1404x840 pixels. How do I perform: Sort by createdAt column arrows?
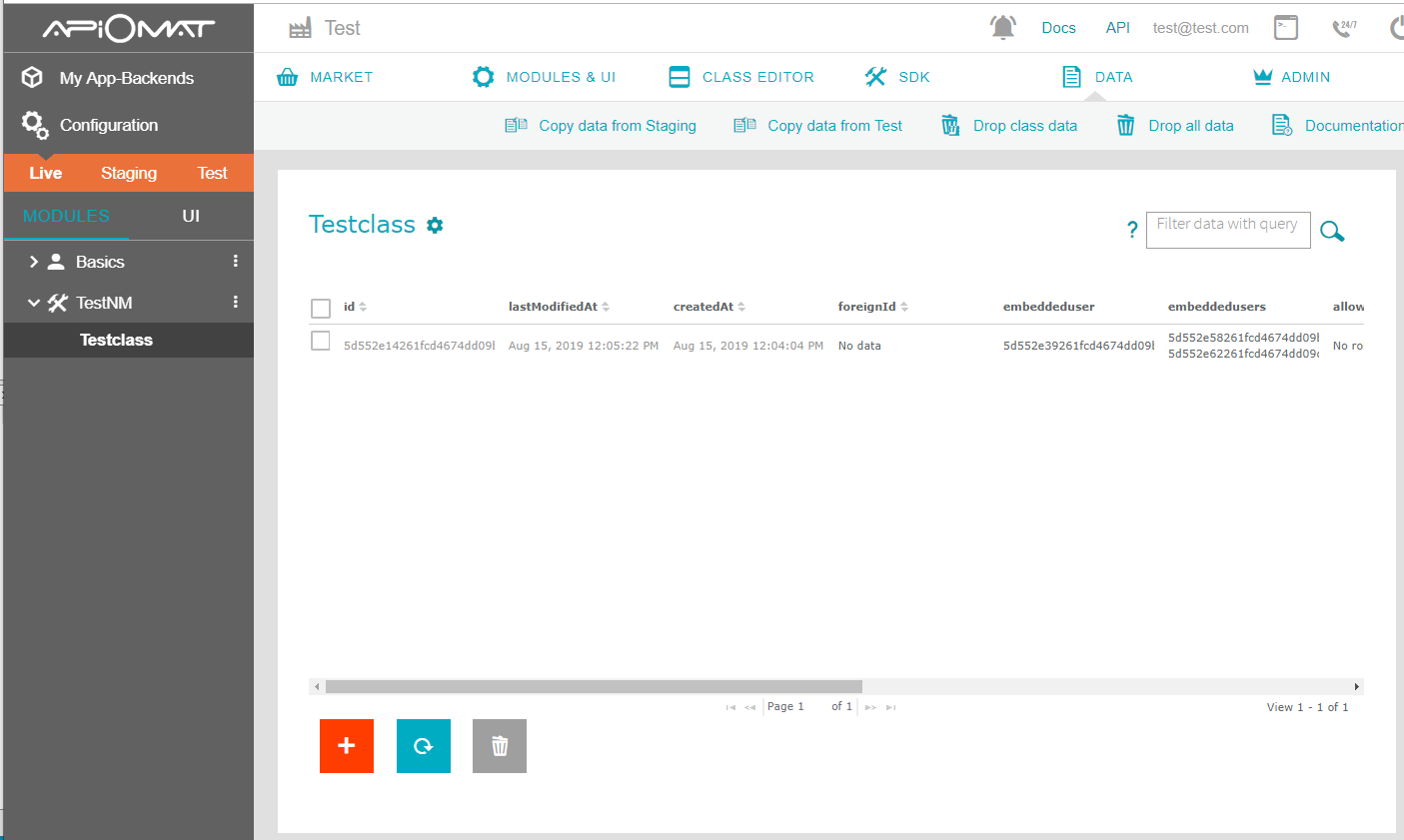coord(741,307)
